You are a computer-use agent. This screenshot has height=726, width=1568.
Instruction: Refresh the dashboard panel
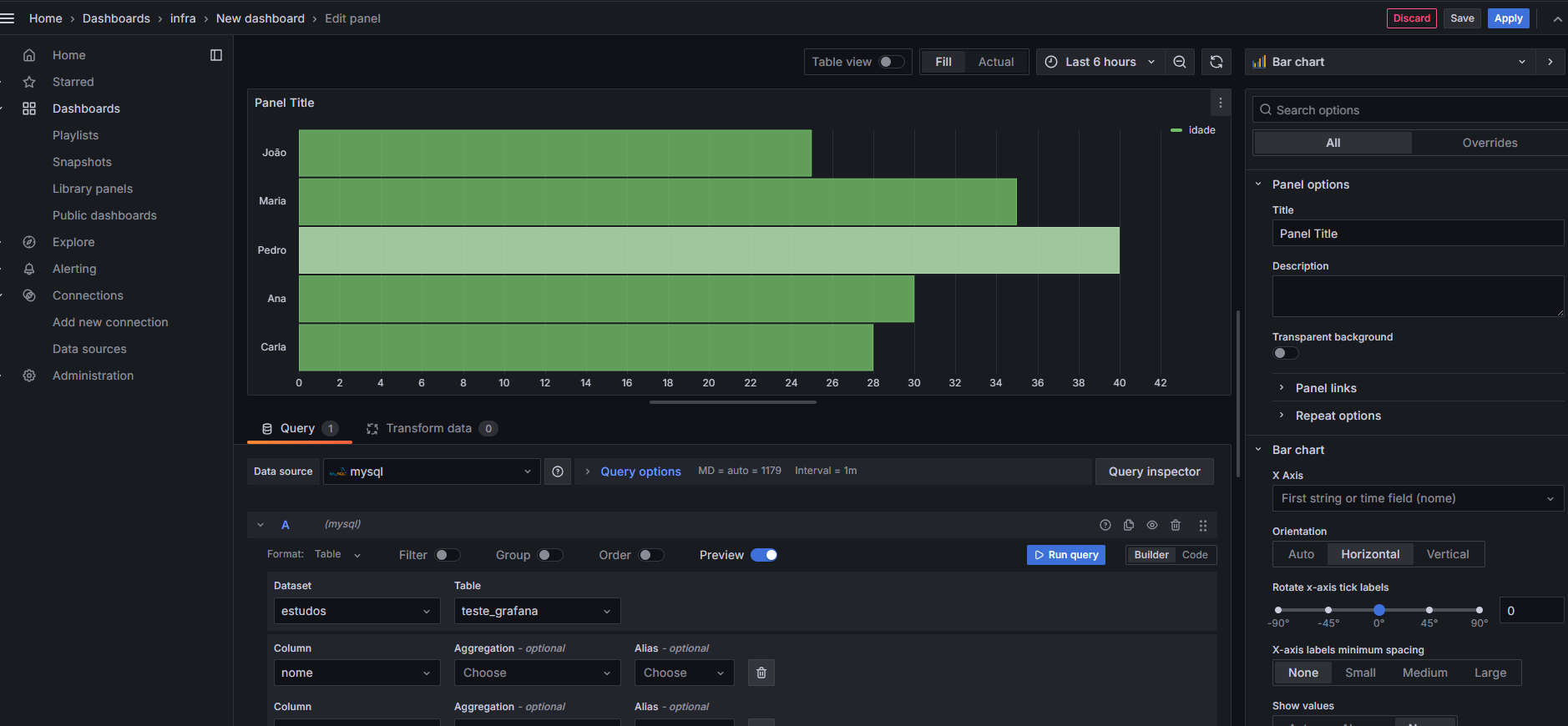[x=1216, y=62]
